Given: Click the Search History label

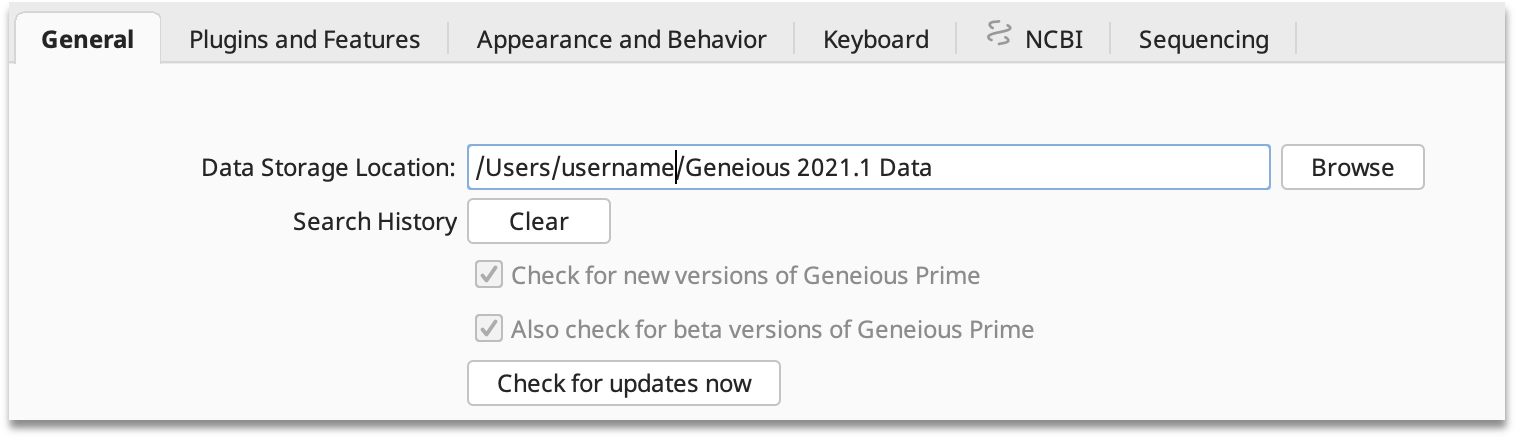Looking at the screenshot, I should click(x=375, y=221).
